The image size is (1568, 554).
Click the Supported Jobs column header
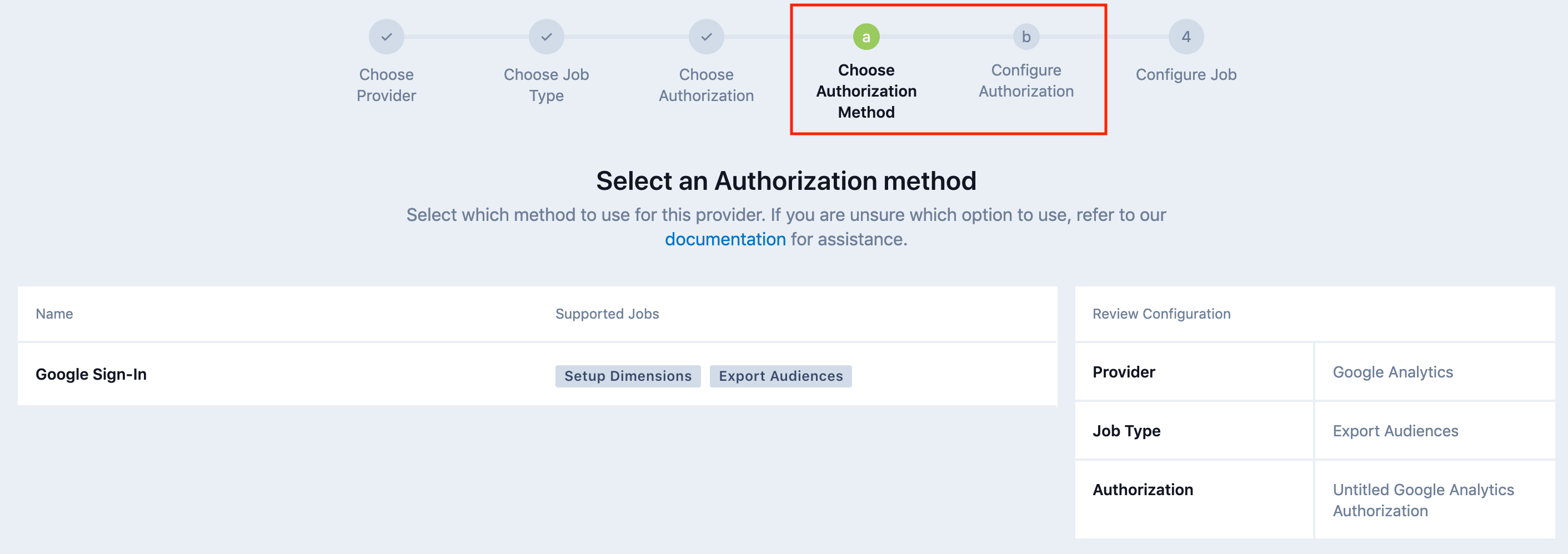click(x=607, y=313)
